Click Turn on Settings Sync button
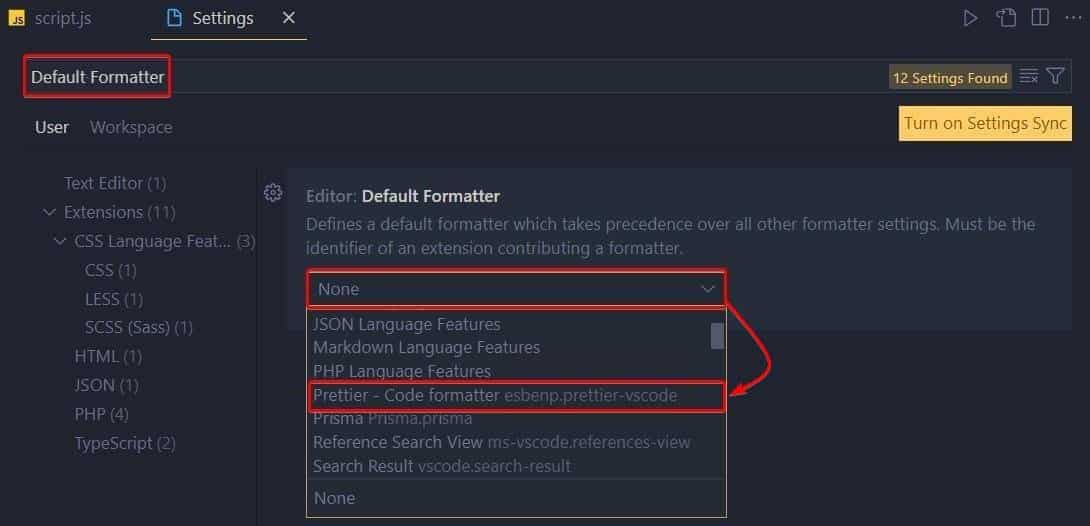Viewport: 1090px width, 526px height. [985, 123]
